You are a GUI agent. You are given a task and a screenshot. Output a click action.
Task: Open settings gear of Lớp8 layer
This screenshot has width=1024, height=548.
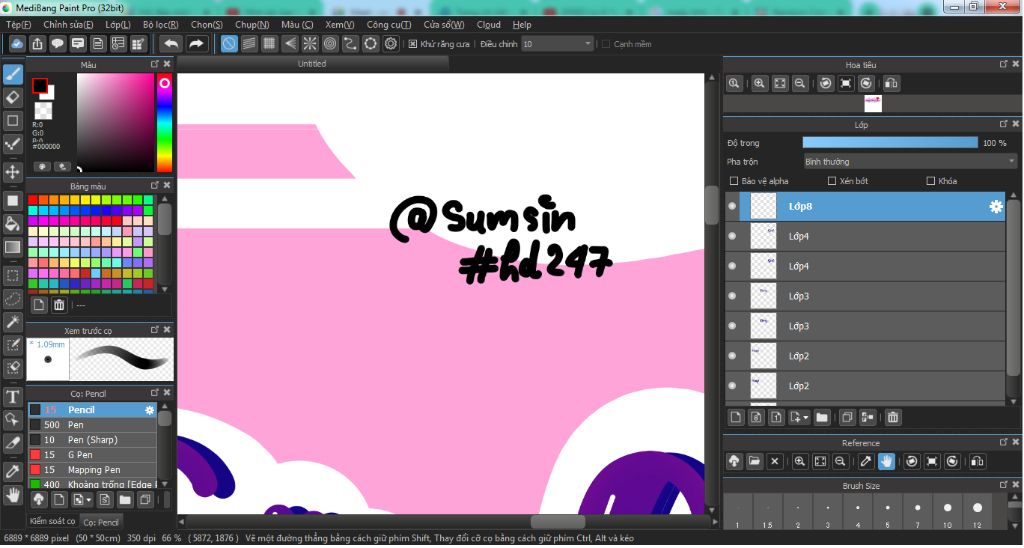(995, 207)
